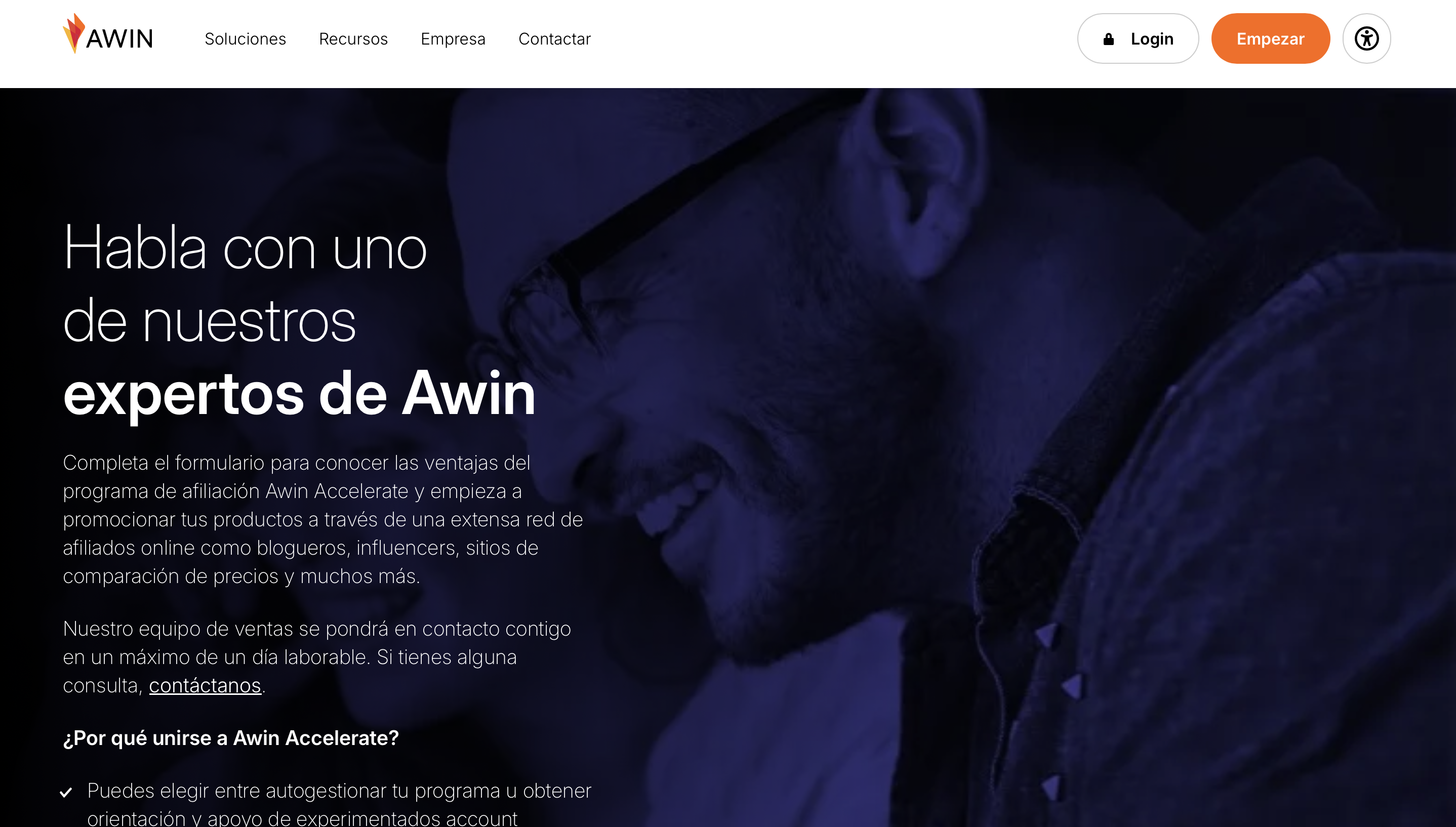1456x827 pixels.
Task: Expand the Empresa navigation item
Action: pos(453,38)
